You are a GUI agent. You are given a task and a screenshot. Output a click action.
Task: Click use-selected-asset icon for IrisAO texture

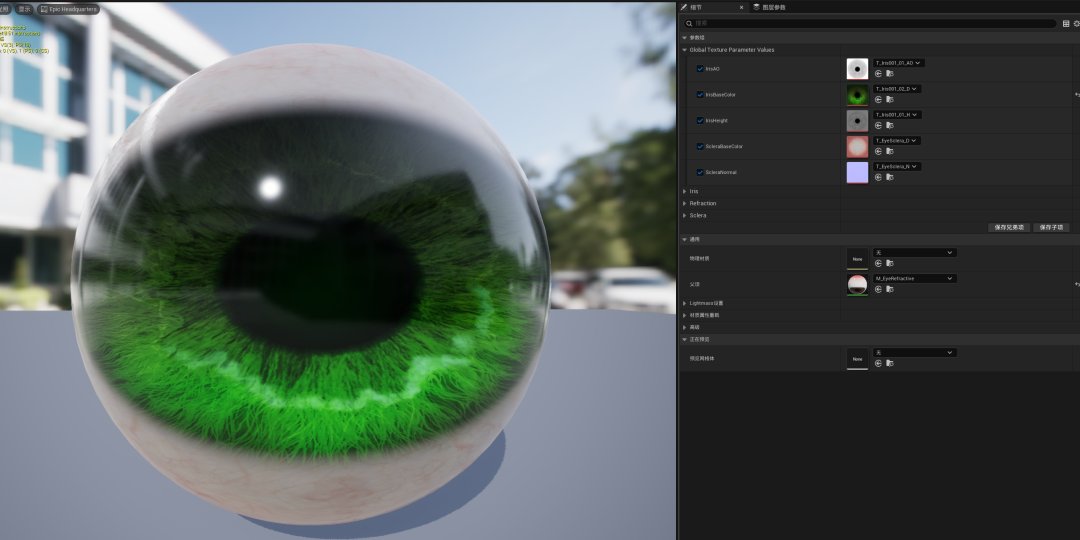[878, 74]
